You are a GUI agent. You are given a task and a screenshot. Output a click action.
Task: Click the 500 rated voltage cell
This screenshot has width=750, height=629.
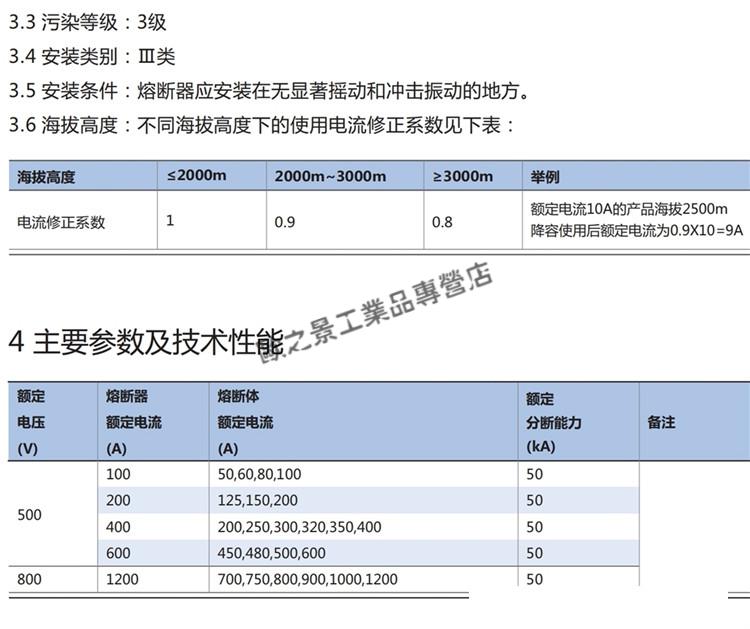(x=30, y=514)
